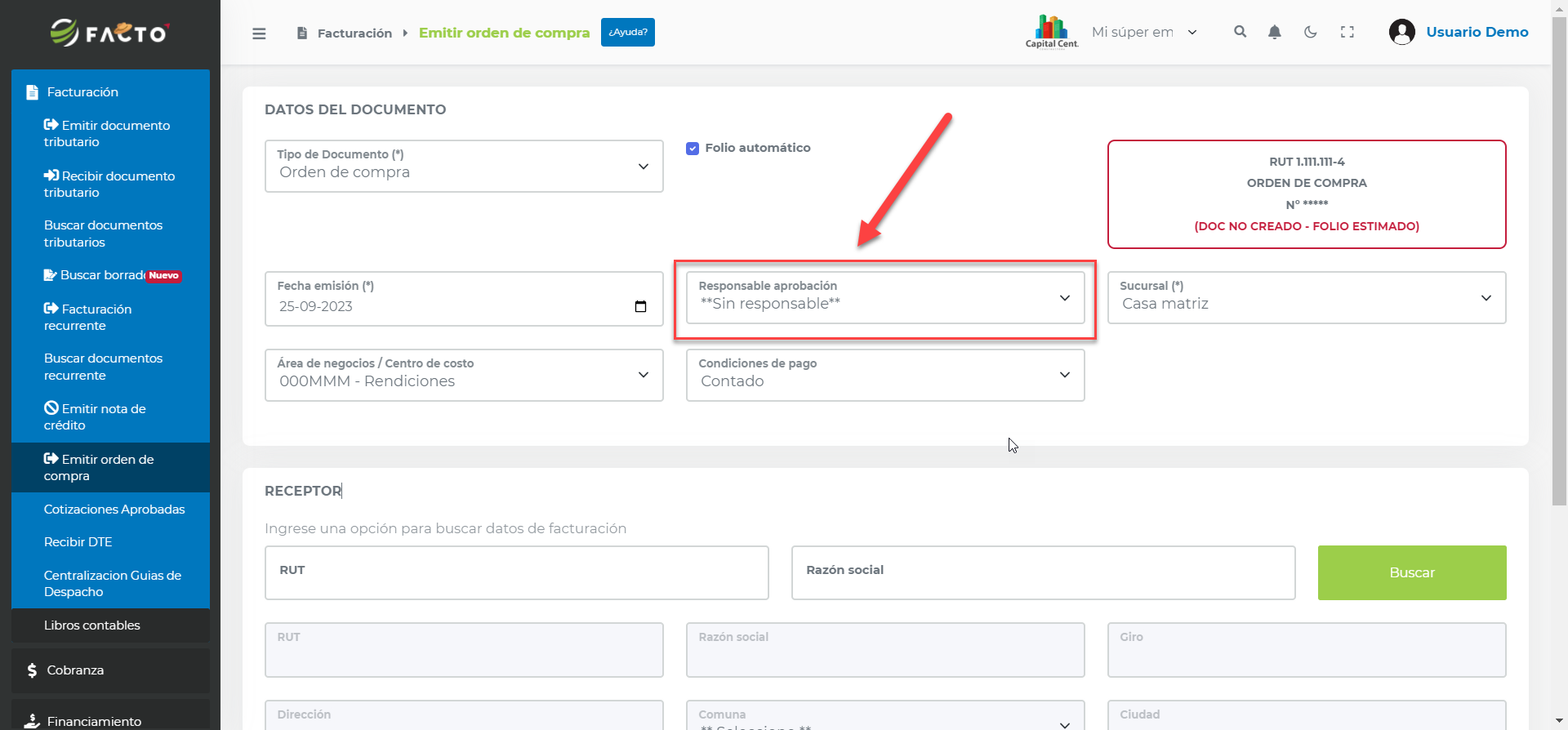Click the FACTO logo in sidebar
The height and width of the screenshot is (730, 1568).
[109, 33]
